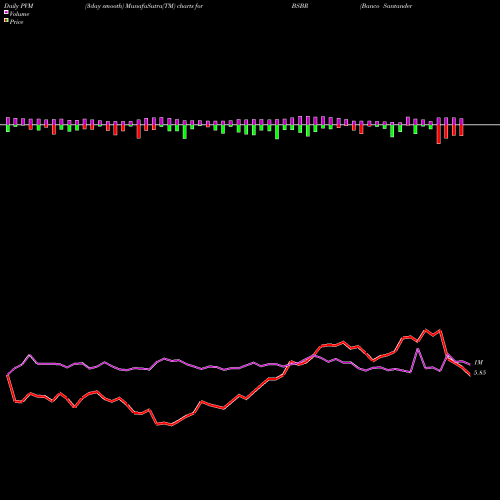The height and width of the screenshot is (500, 500).
Task: Click the red-green Price legend swatch
Action: 6,21
